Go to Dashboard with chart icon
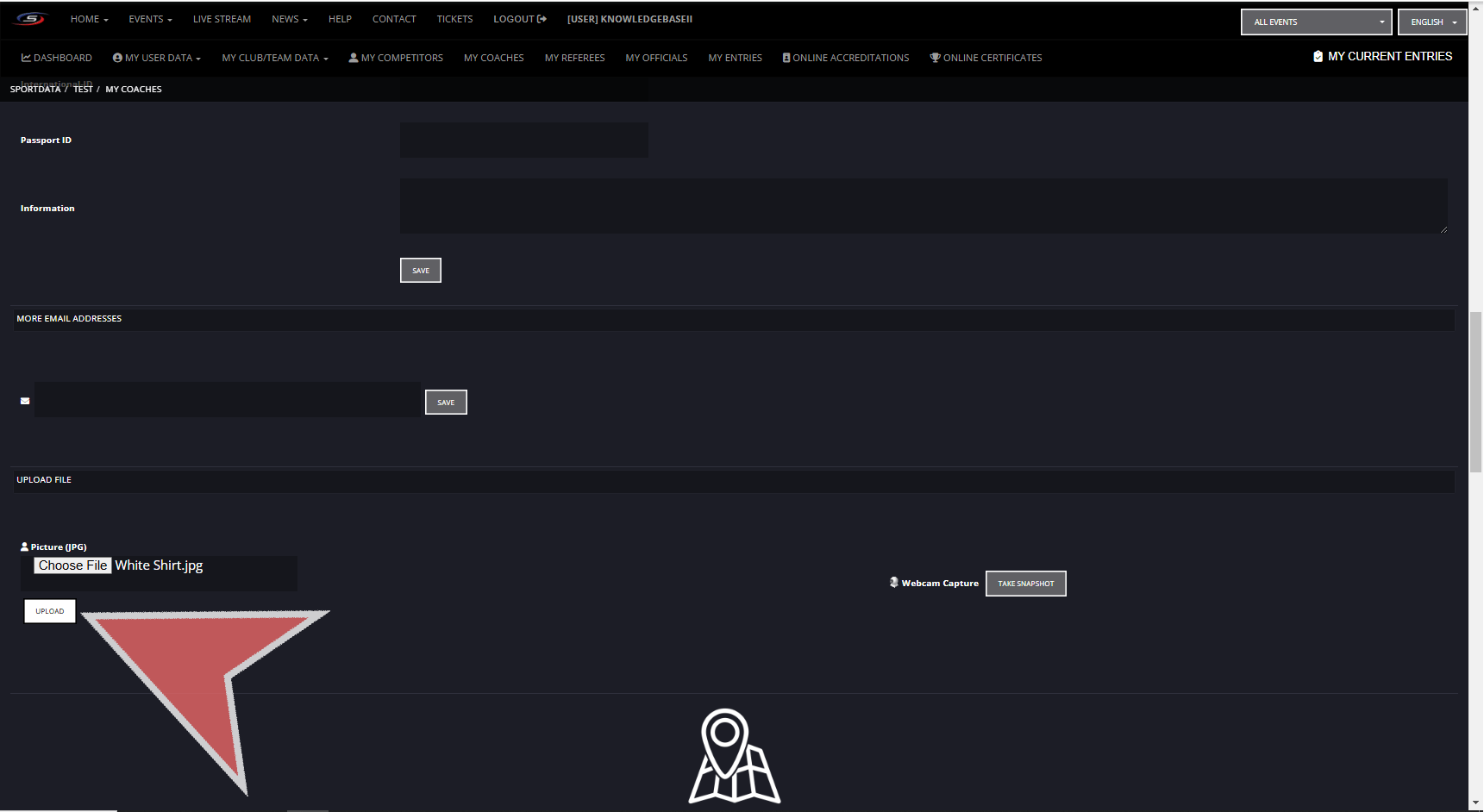Image resolution: width=1484 pixels, height=812 pixels. (x=56, y=58)
